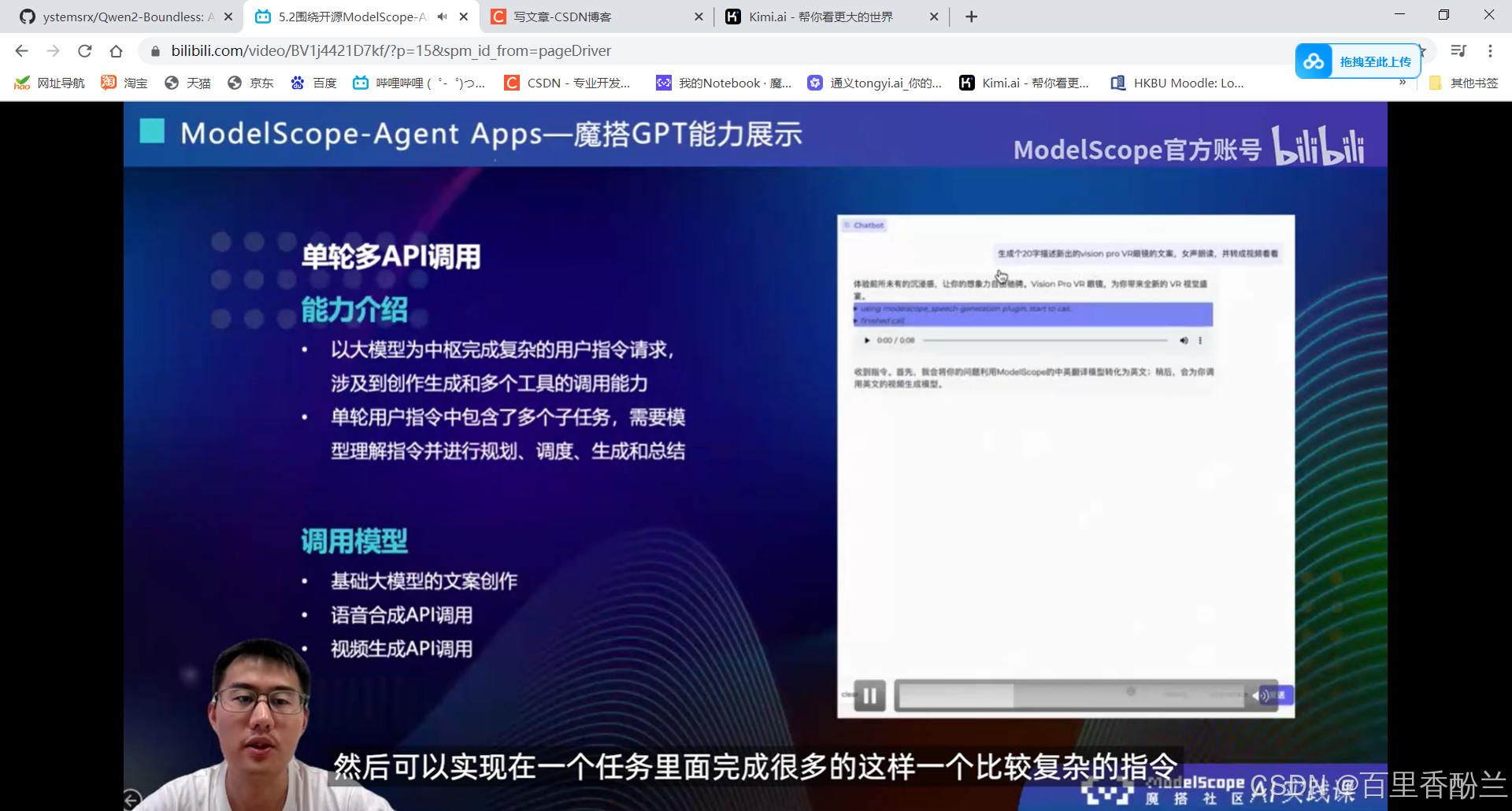The height and width of the screenshot is (811, 1512).
Task: Mute the Bilibili tab audio icon
Action: tap(443, 17)
